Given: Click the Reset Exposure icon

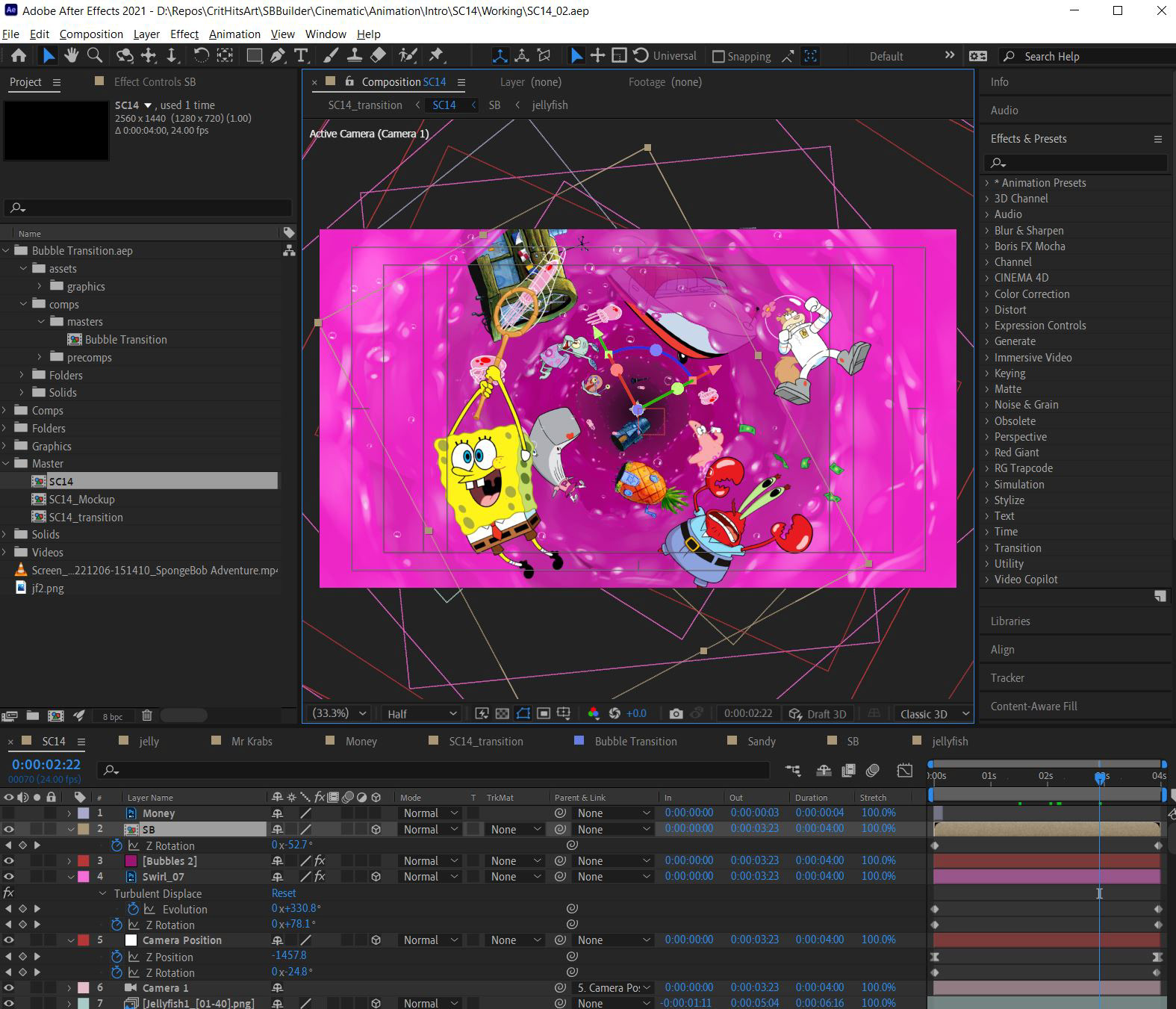Looking at the screenshot, I should pos(615,714).
